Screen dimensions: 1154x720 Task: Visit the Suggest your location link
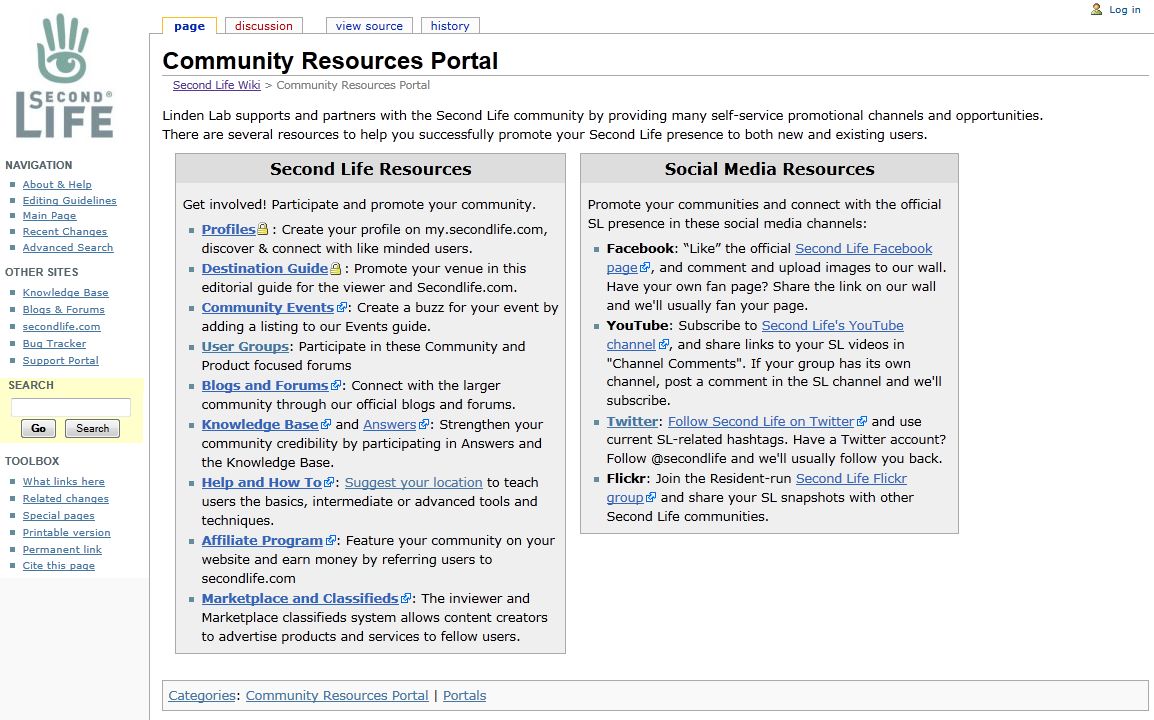[x=413, y=482]
